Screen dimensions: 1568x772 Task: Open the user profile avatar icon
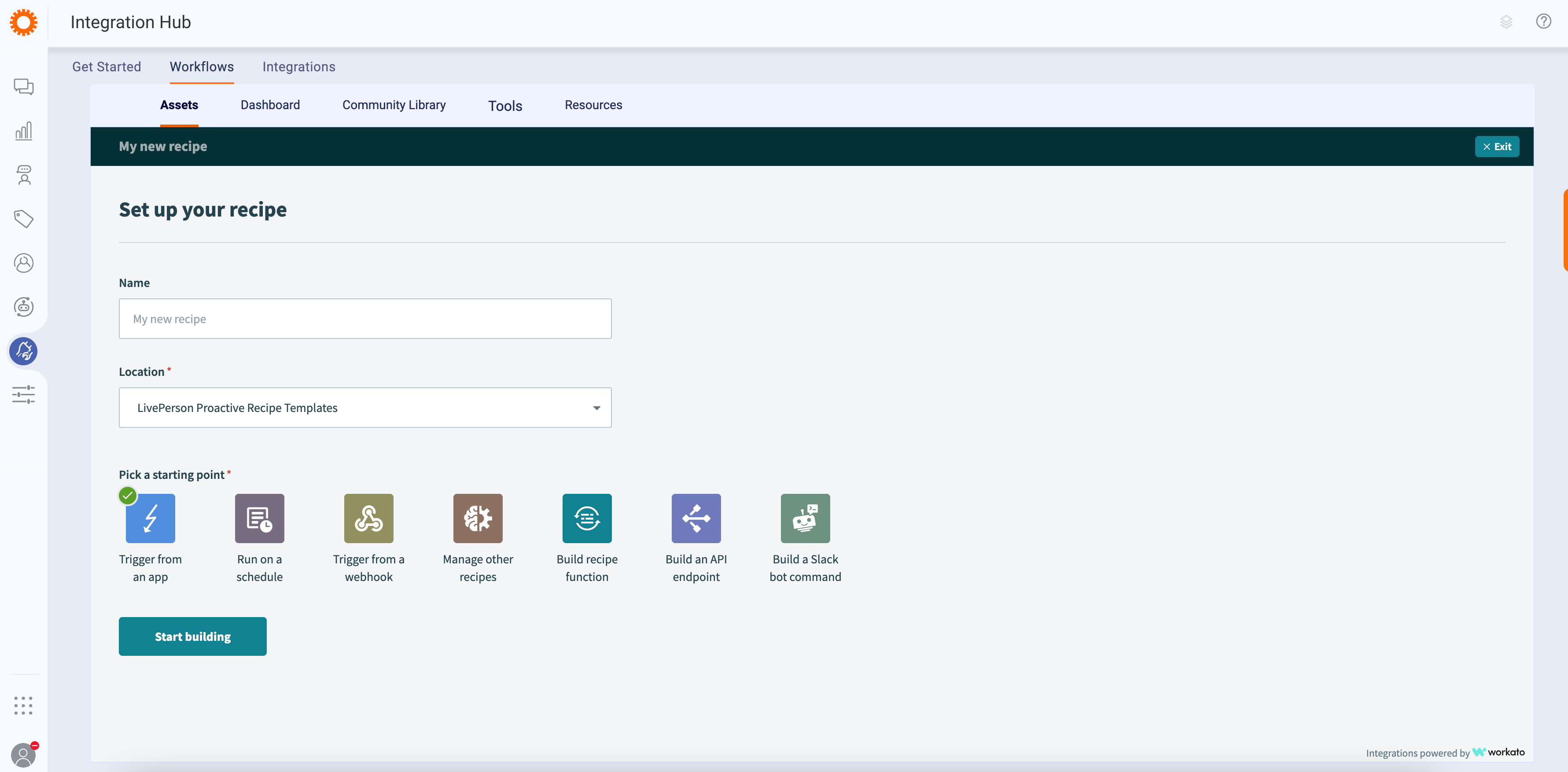click(24, 756)
